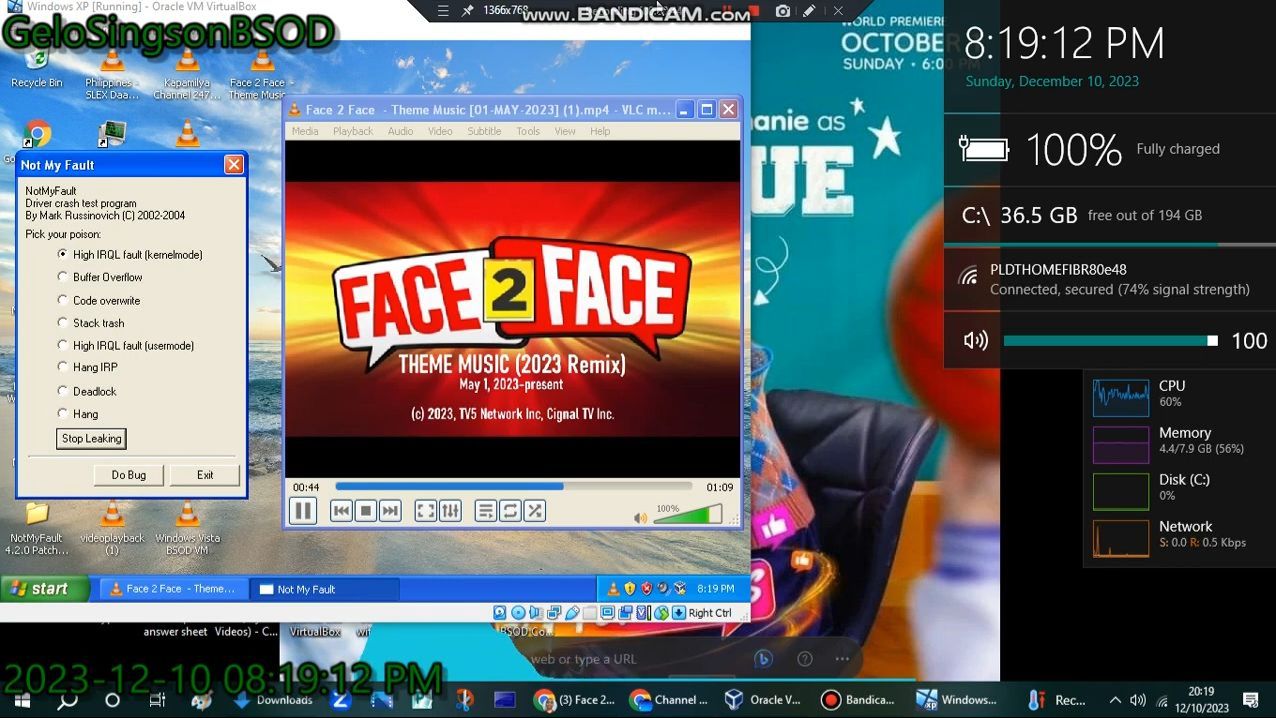Select High IRQL fault (usermode) option
1276x718 pixels.
pyautogui.click(x=126, y=345)
